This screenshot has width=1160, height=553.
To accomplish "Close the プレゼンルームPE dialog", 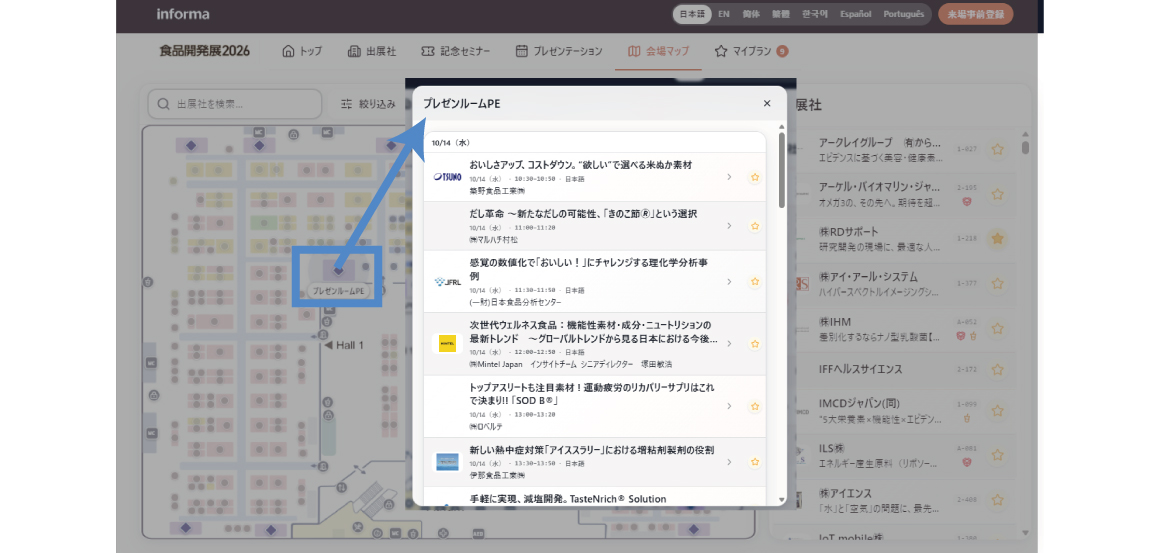I will pos(766,104).
